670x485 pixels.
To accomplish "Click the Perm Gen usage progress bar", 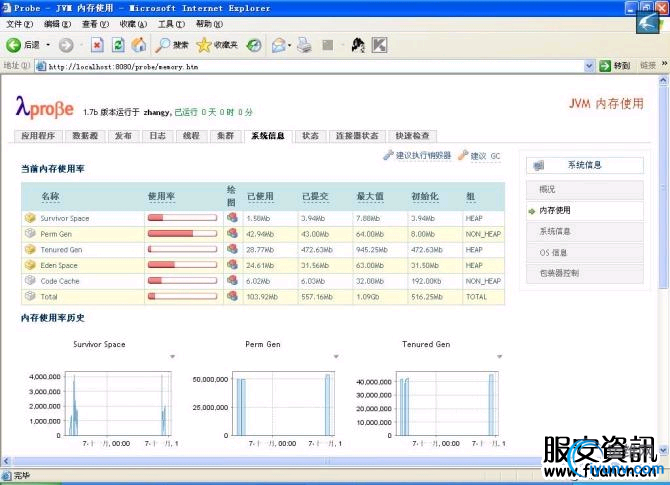I will click(182, 233).
